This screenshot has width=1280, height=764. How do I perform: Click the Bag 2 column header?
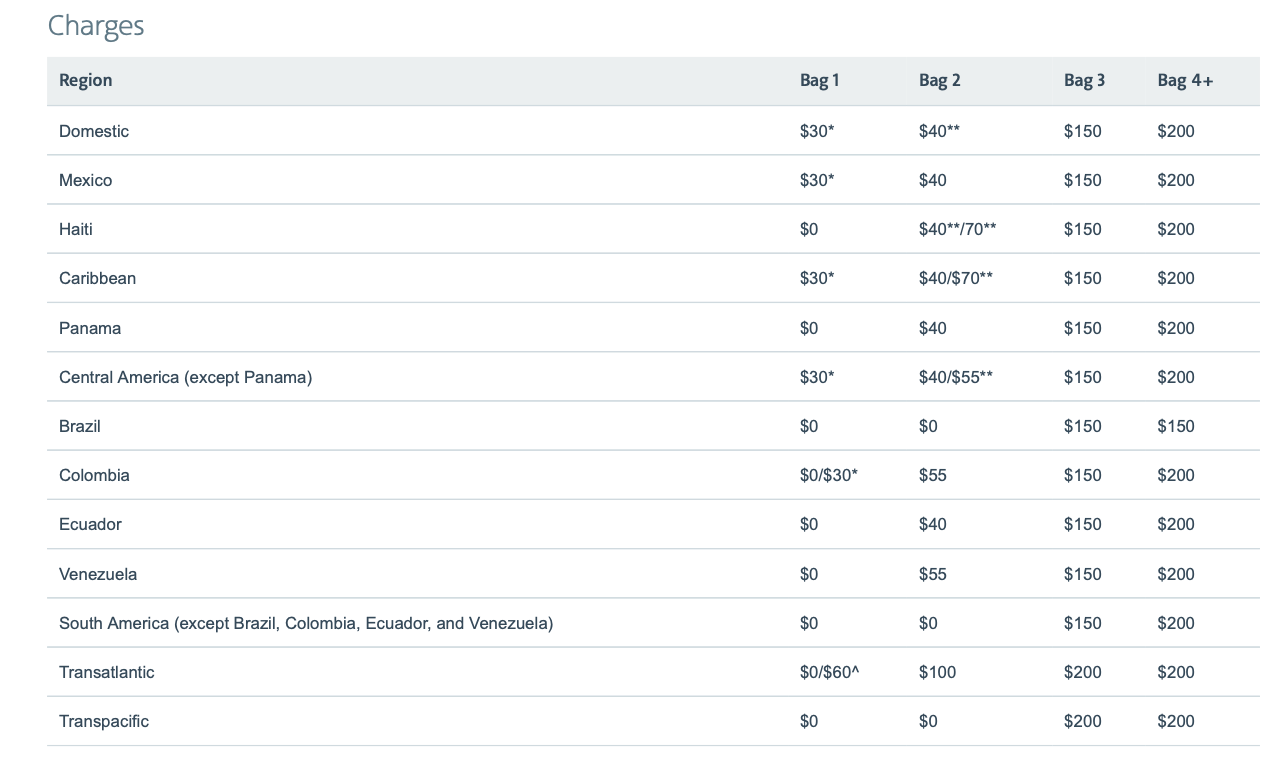point(939,80)
